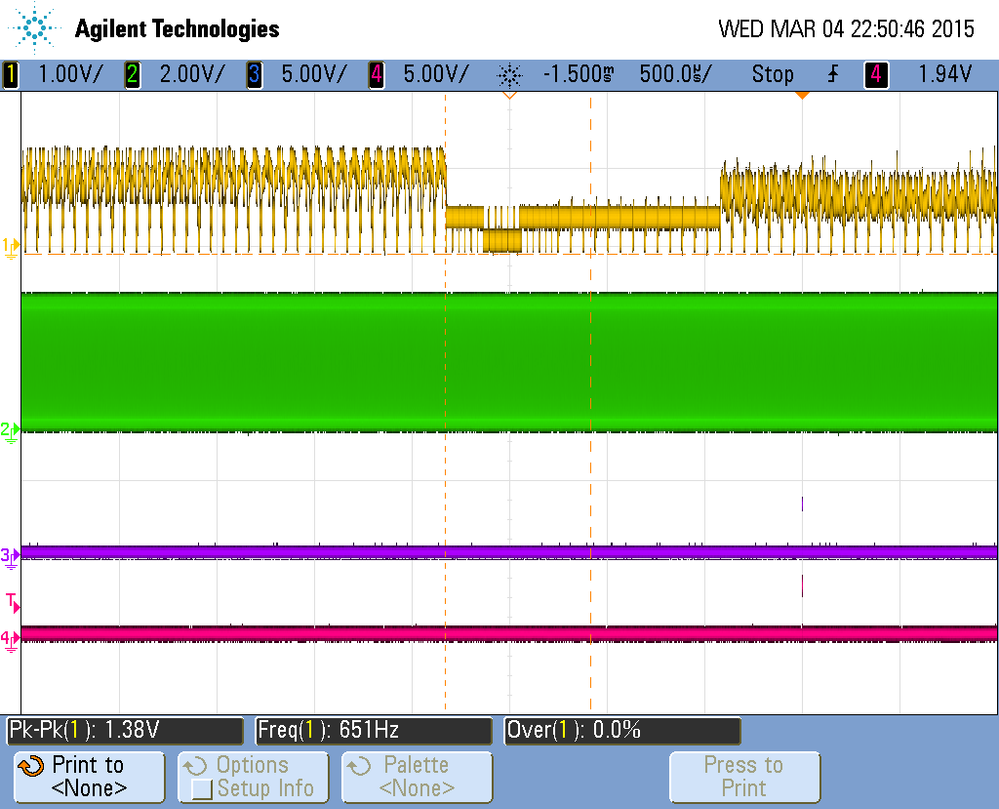Viewport: 999px width, 809px height.
Task: Select the channel 2 green indicator
Action: click(x=132, y=75)
